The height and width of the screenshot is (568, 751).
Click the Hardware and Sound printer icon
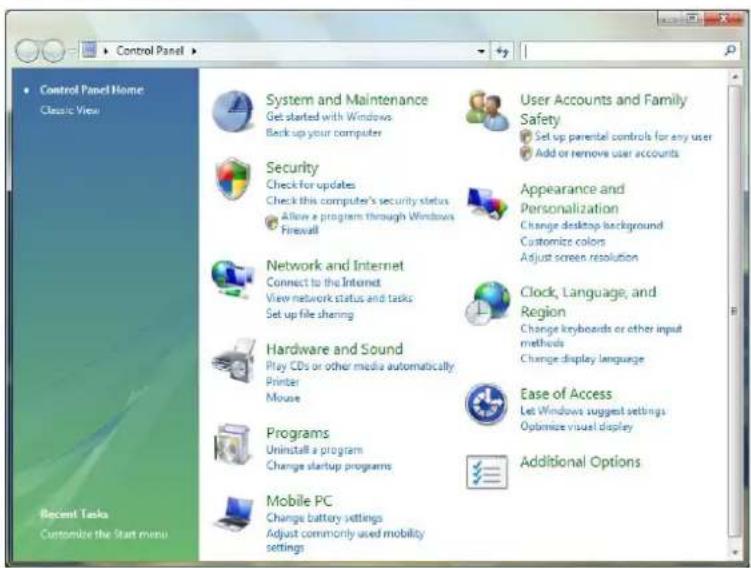click(234, 360)
